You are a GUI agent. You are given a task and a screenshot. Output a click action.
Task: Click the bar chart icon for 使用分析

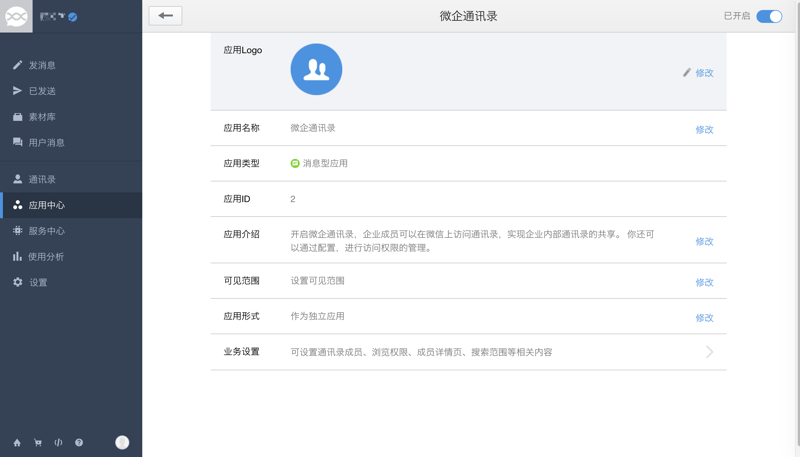point(17,256)
